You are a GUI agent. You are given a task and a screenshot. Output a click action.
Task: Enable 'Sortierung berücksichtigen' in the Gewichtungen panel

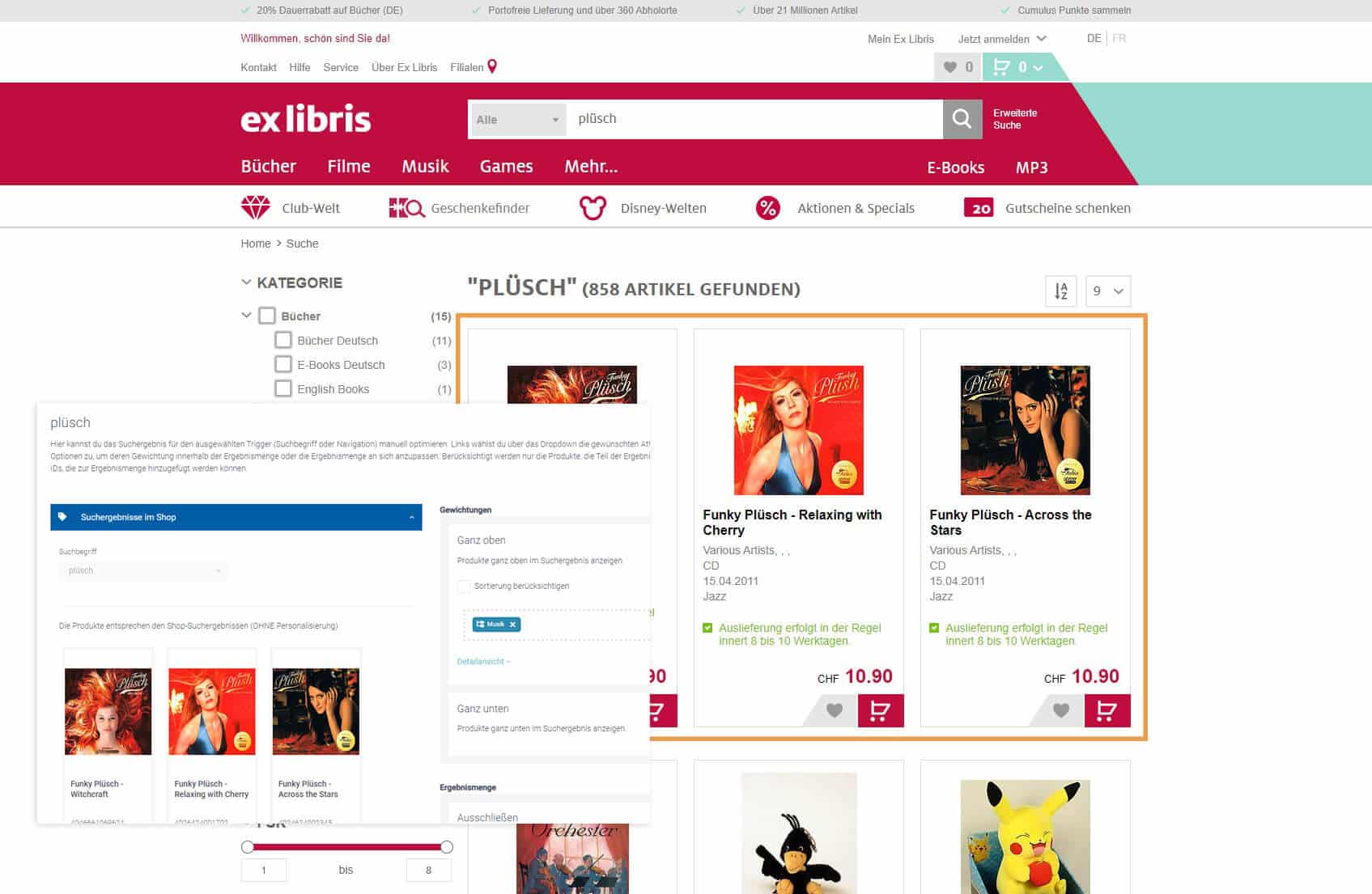point(463,586)
